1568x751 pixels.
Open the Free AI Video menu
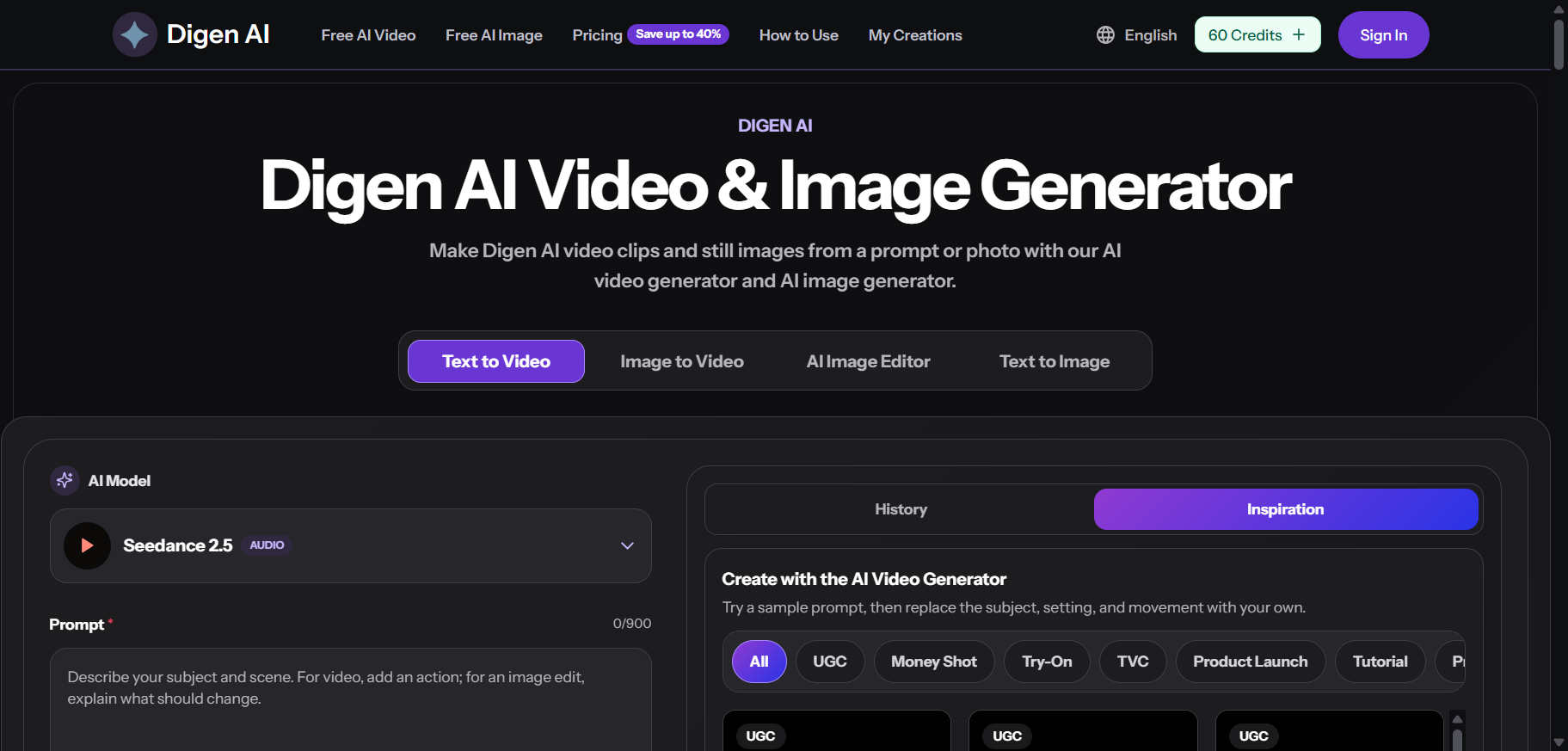click(368, 35)
